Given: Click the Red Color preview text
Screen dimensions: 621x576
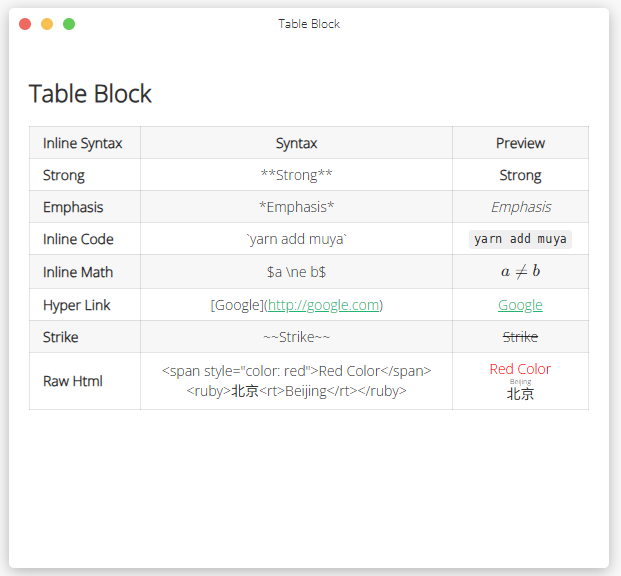Looking at the screenshot, I should 520,369.
